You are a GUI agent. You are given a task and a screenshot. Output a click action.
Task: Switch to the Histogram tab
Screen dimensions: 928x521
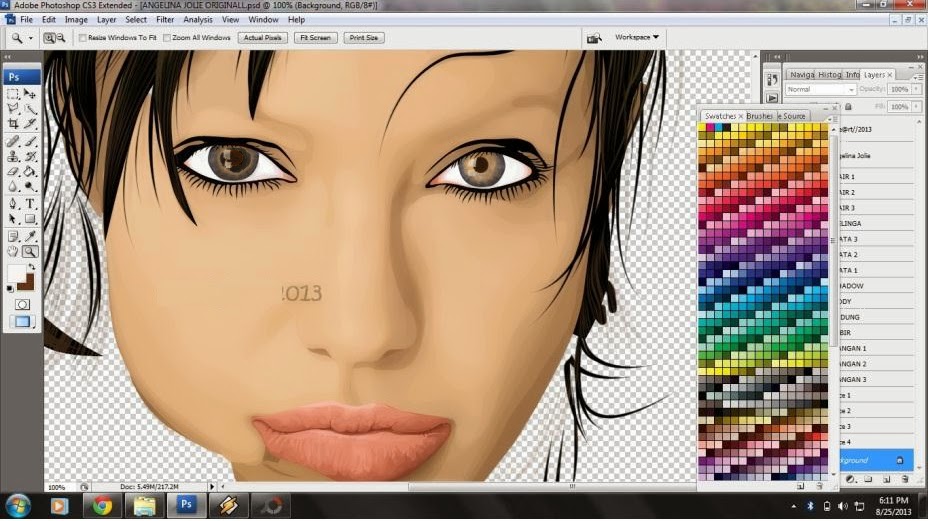pos(829,75)
